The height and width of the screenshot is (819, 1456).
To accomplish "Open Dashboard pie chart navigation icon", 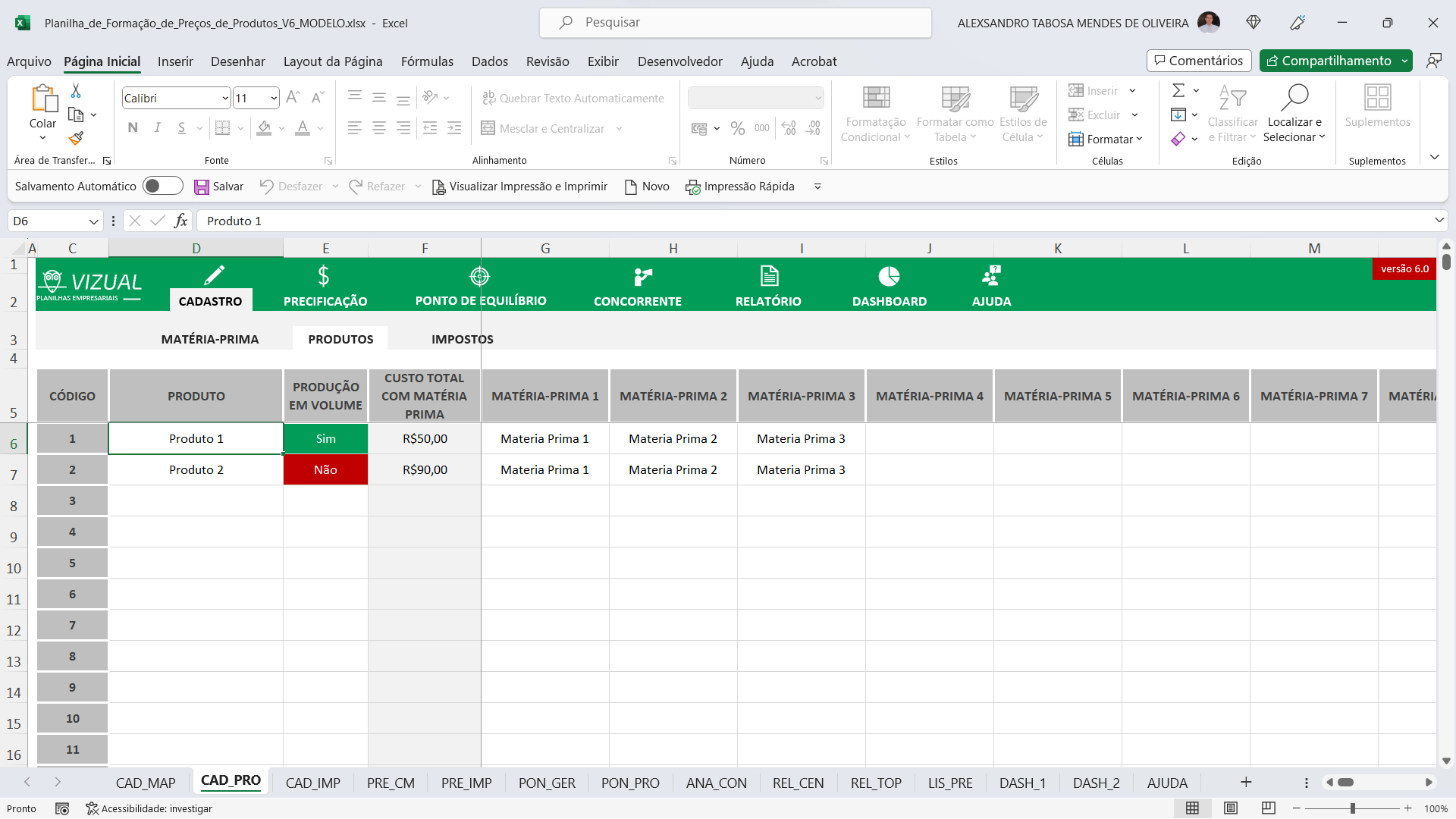I will [x=889, y=276].
